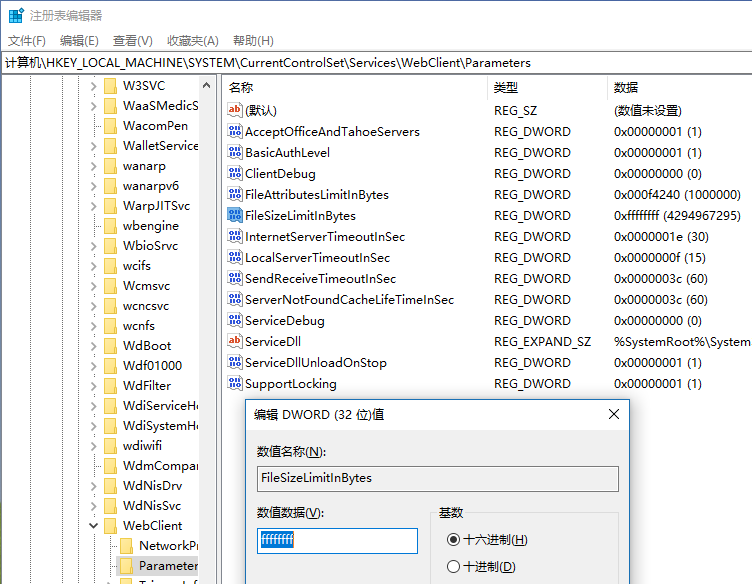Click the 数值名称 FileSizeLimitInBytes field
The height and width of the screenshot is (584, 752).
(x=438, y=479)
